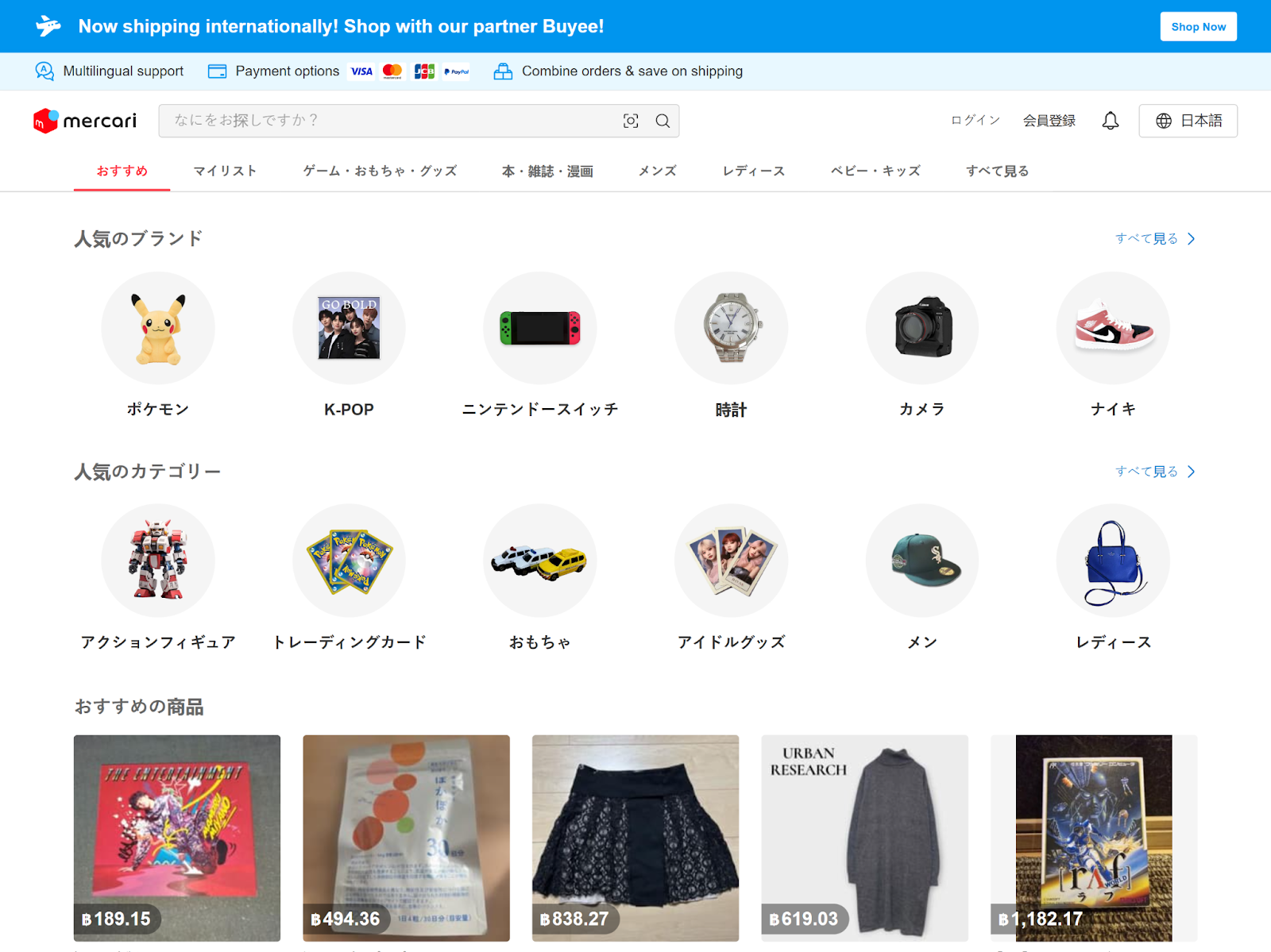Viewport: 1271px width, 952px height.
Task: Click the Multilingual support text
Action: point(123,71)
